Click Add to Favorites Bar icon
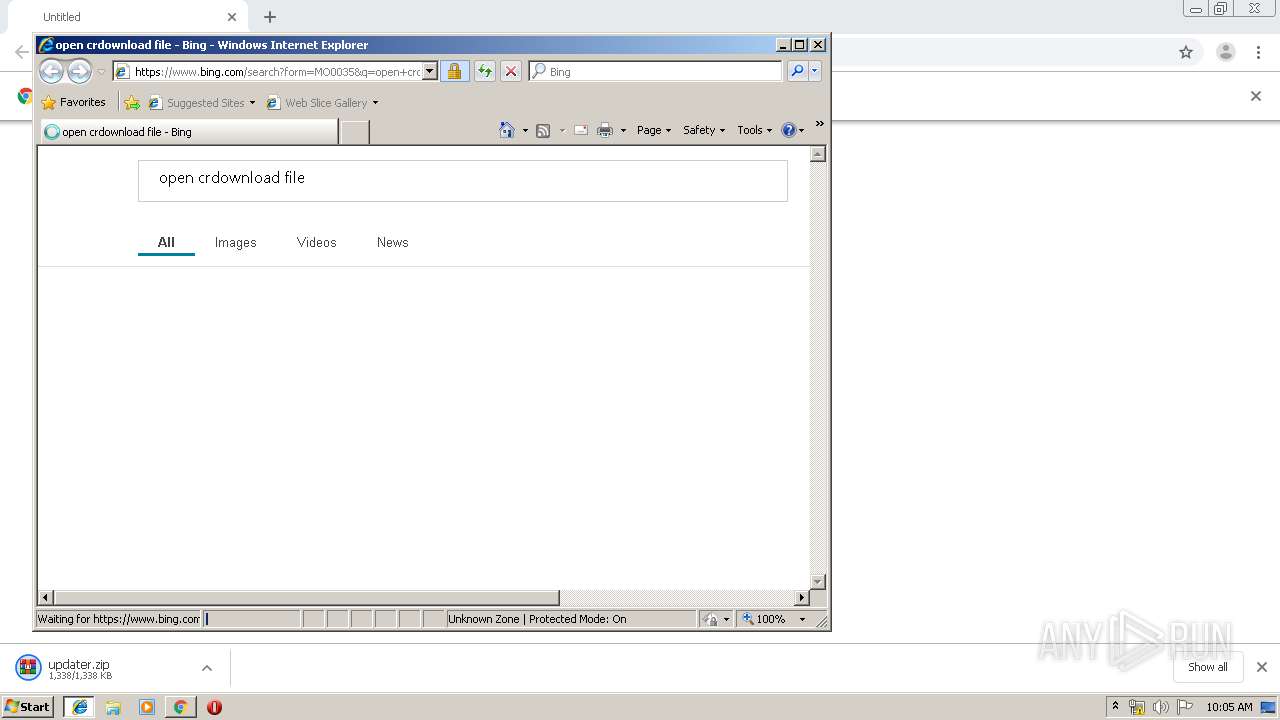 (x=132, y=102)
